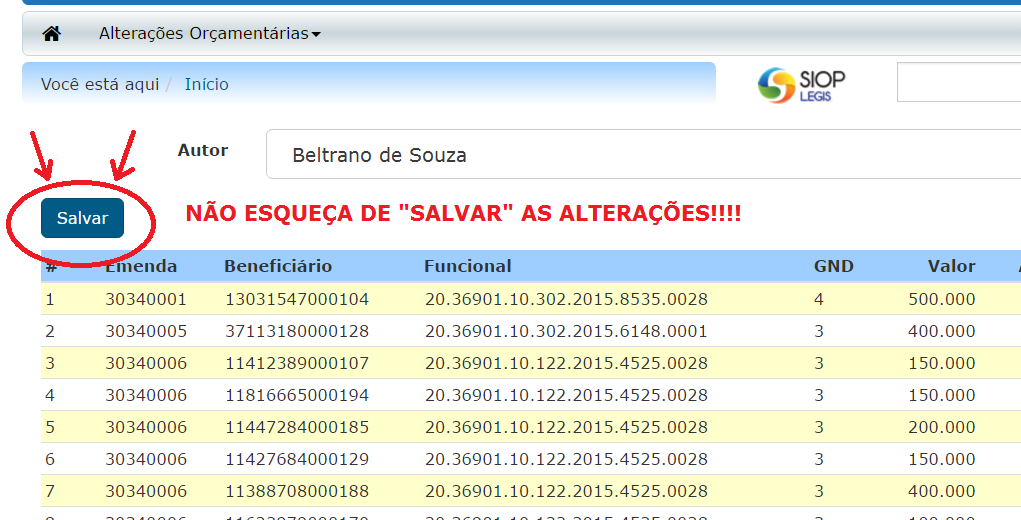Click the SIOP Legis logo
Image resolution: width=1021 pixels, height=520 pixels.
[x=802, y=84]
